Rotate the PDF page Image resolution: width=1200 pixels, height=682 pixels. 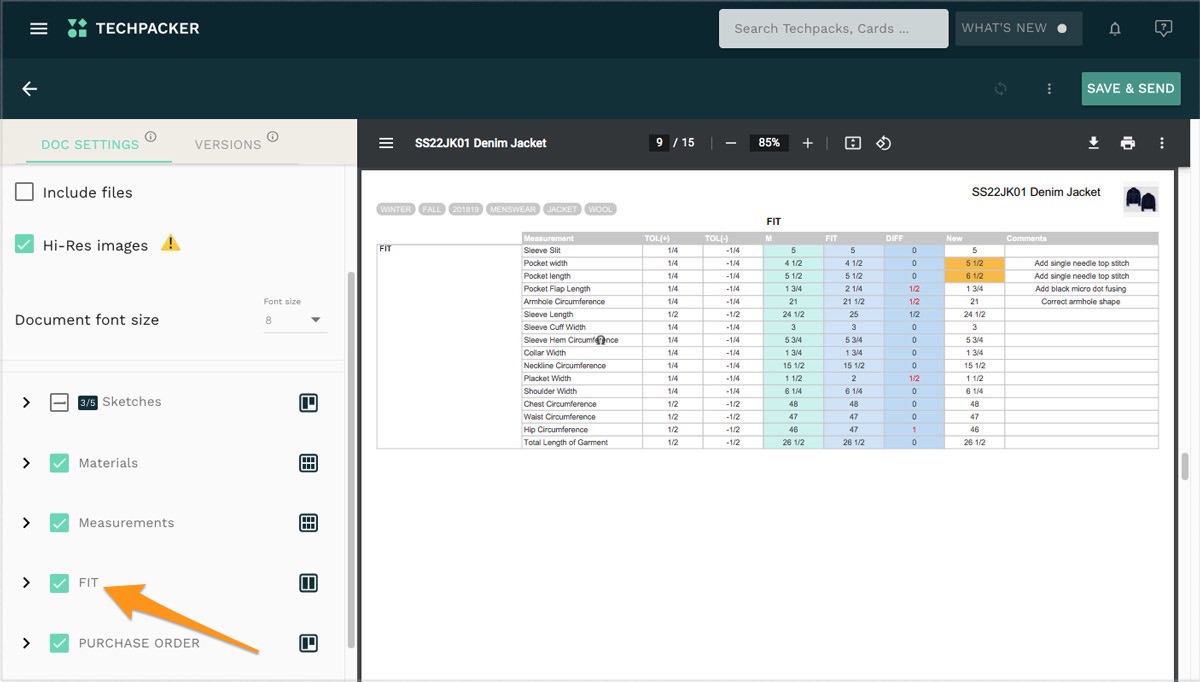point(884,143)
